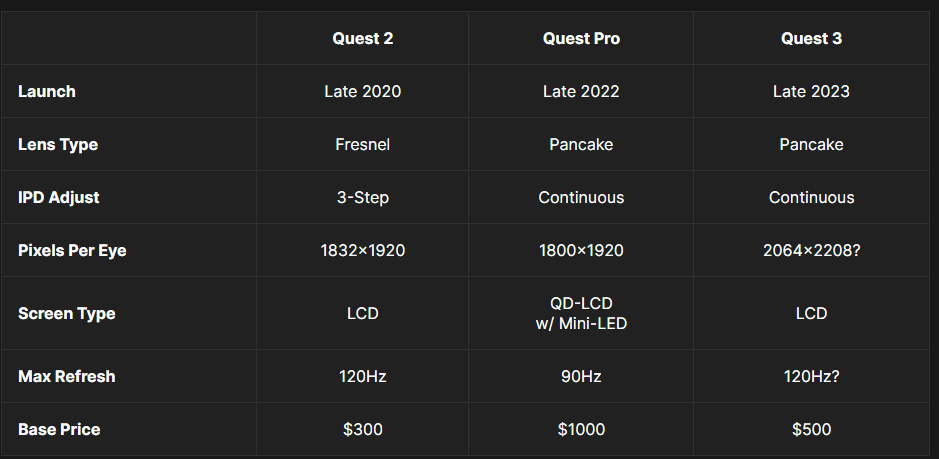Select the Lens Type row label

point(58,144)
